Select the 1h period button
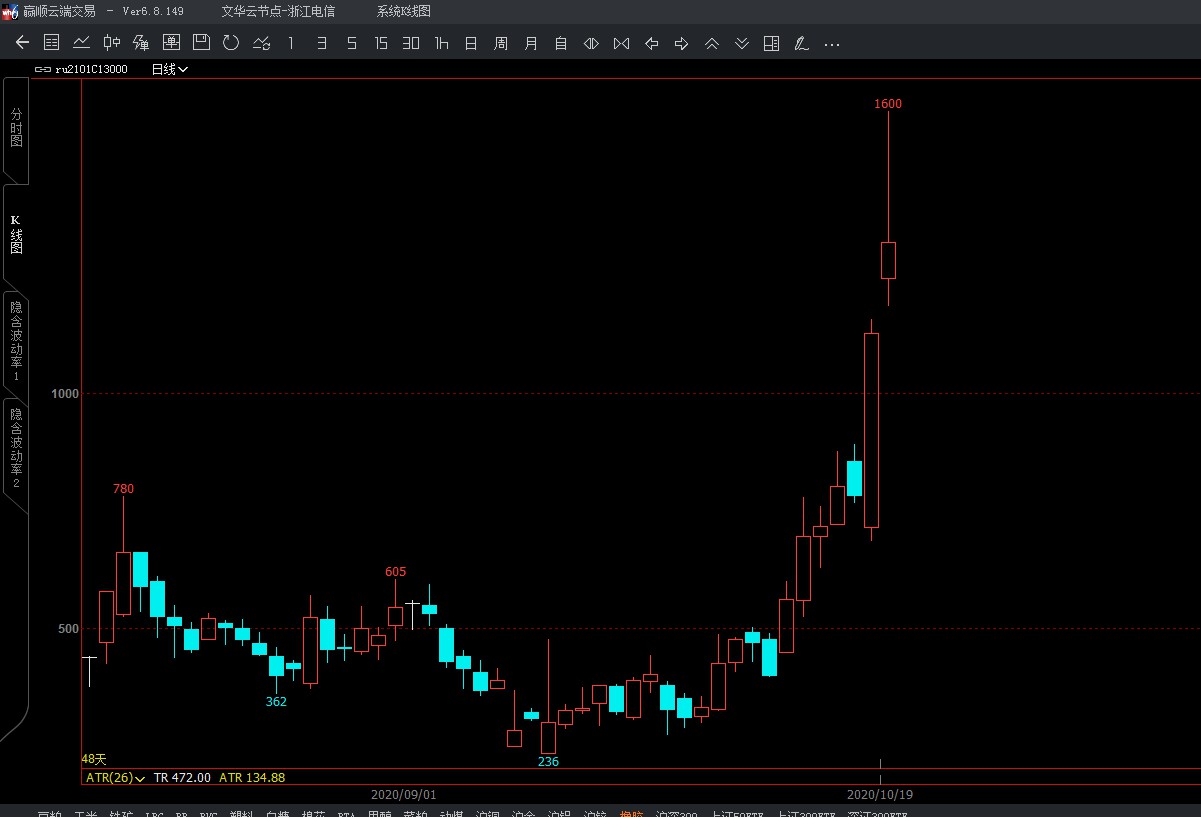This screenshot has width=1201, height=817. coord(441,43)
